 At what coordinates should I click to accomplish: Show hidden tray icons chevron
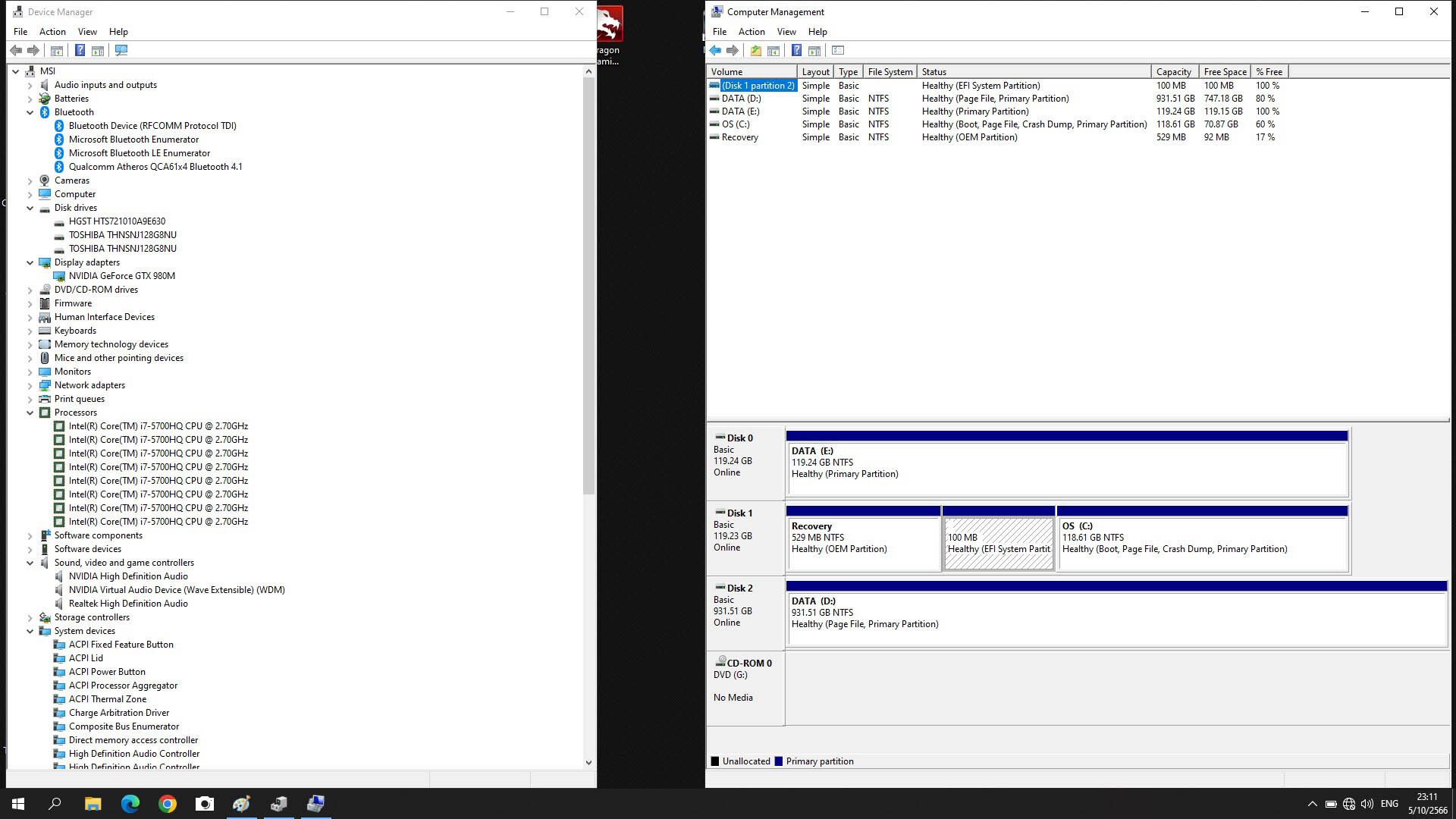click(x=1312, y=804)
